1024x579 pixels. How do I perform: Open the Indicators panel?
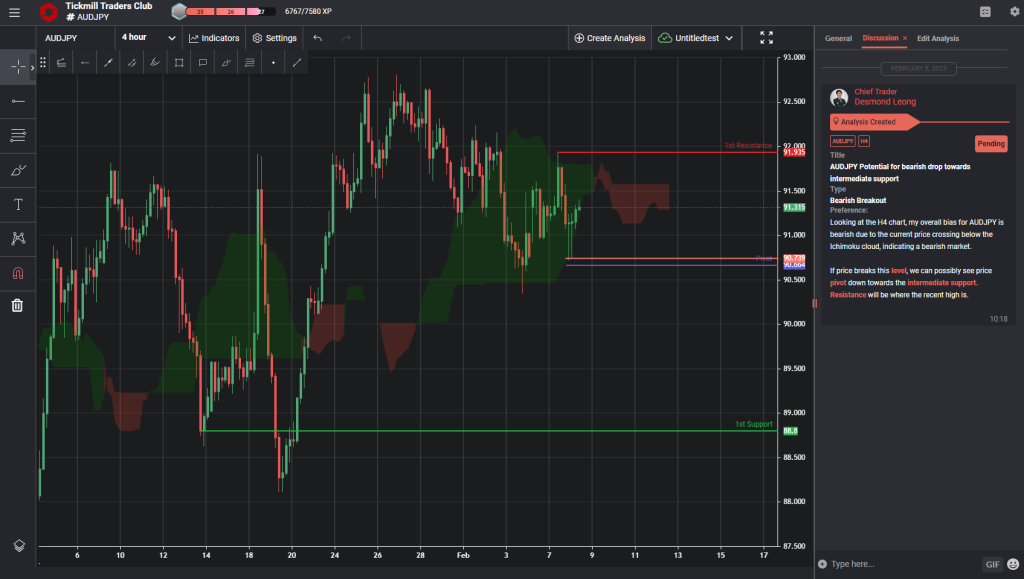(214, 37)
